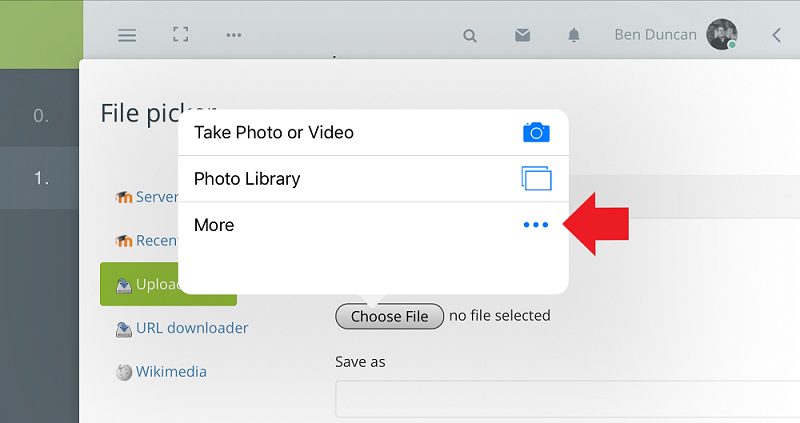
Task: Collapse the sidebar with left chevron
Action: 777,35
